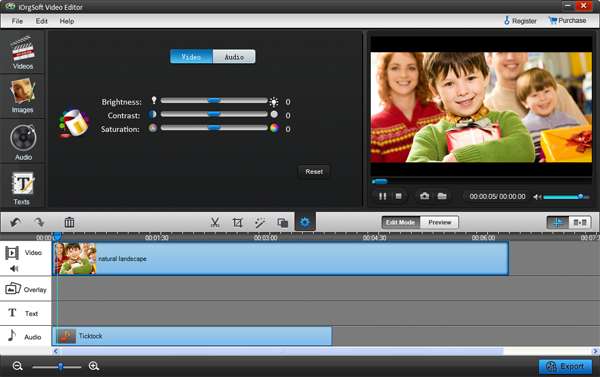Select the scissors cut tool
Viewport: 600px width, 377px height.
tap(215, 222)
